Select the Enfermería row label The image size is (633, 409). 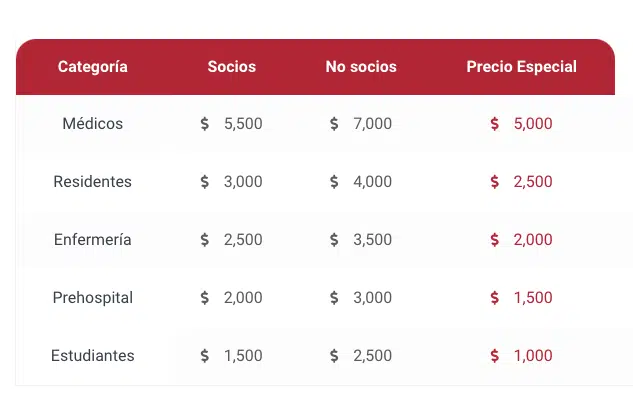click(92, 240)
